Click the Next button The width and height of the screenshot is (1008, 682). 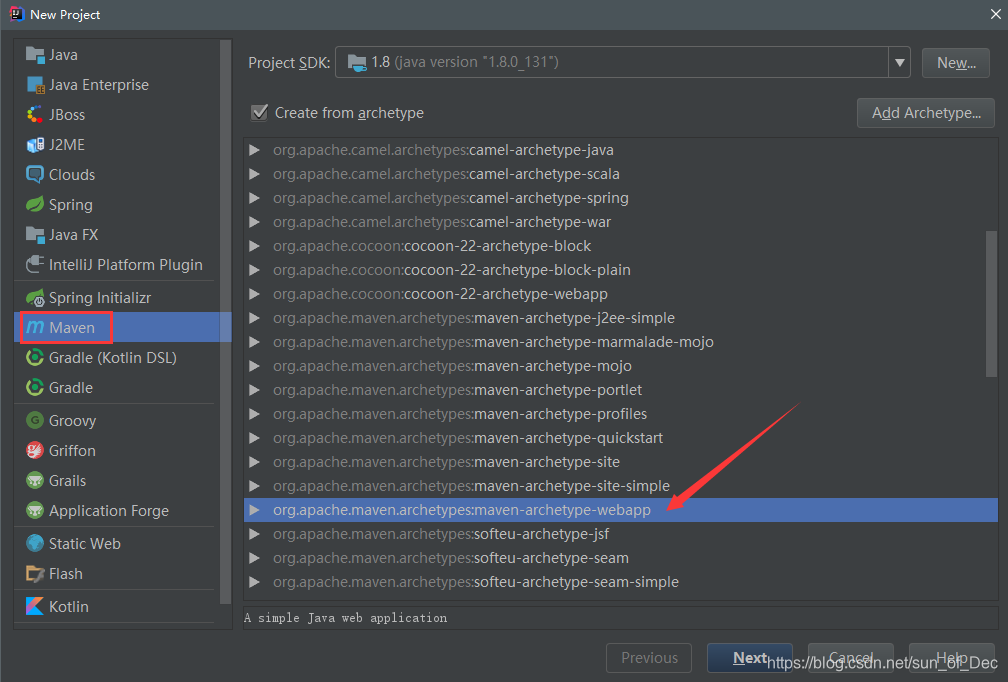[x=750, y=658]
